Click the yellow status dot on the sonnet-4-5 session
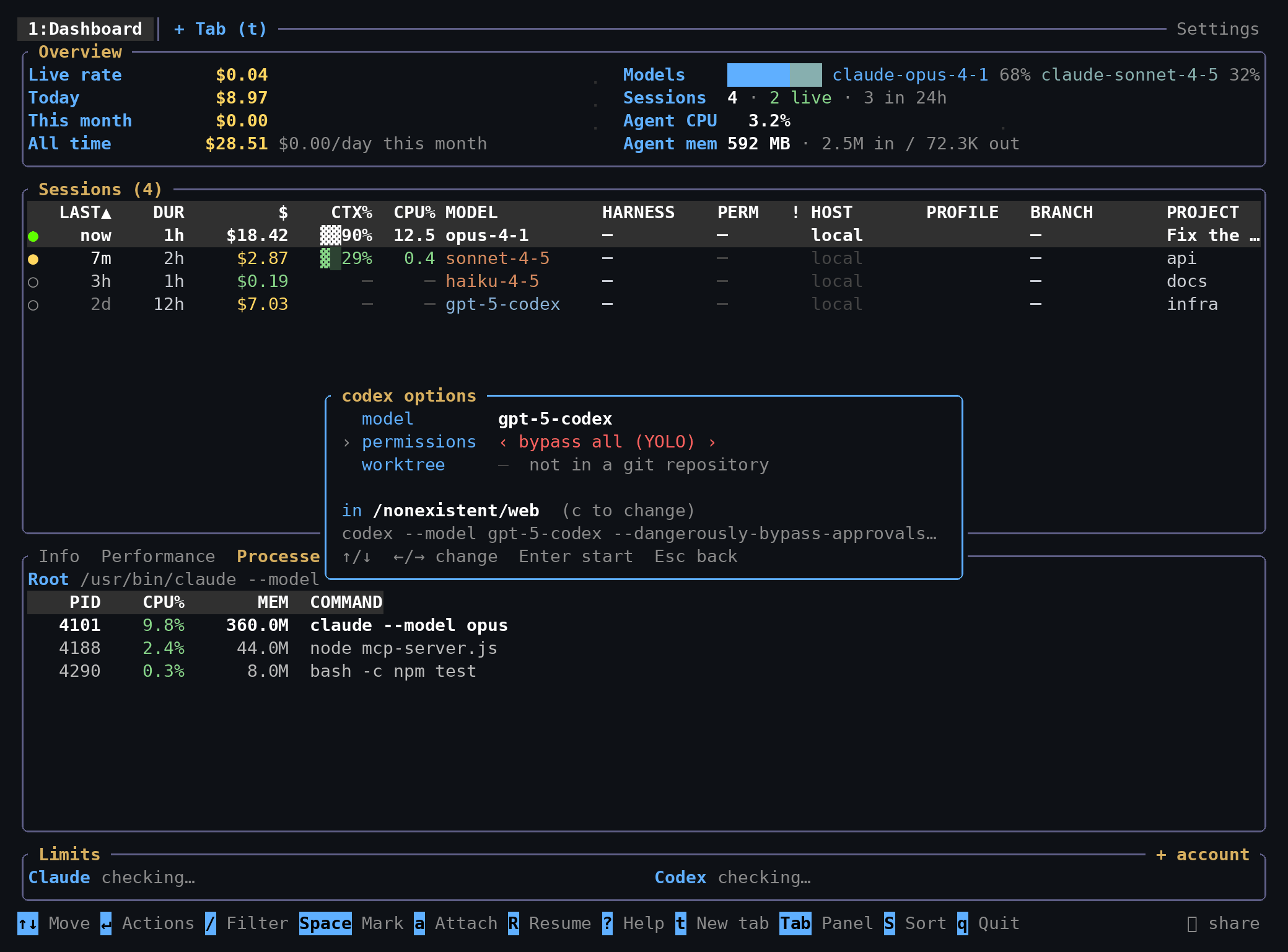1288x952 pixels. point(33,259)
